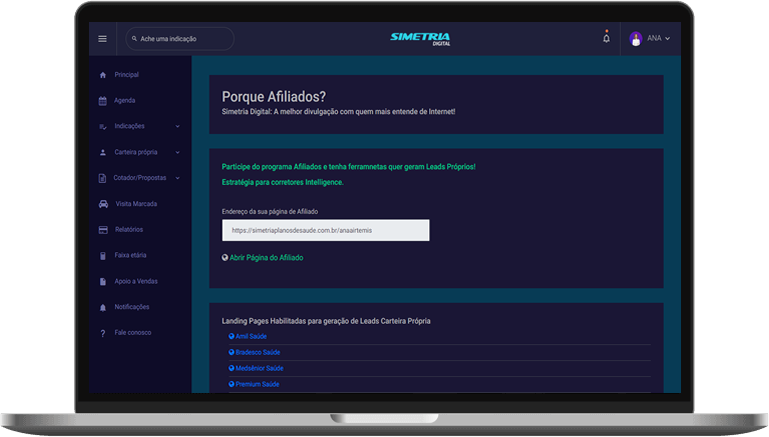
Task: Expand the Carteira própria submenu chevron
Action: point(178,153)
